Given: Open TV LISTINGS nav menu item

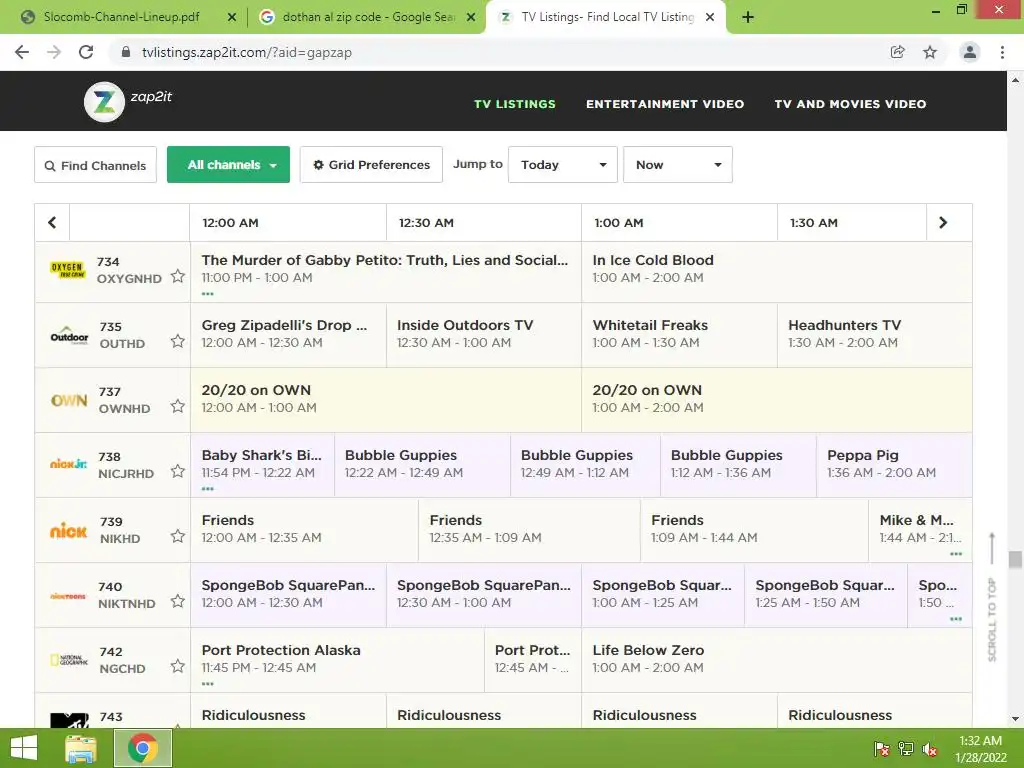Looking at the screenshot, I should 515,104.
